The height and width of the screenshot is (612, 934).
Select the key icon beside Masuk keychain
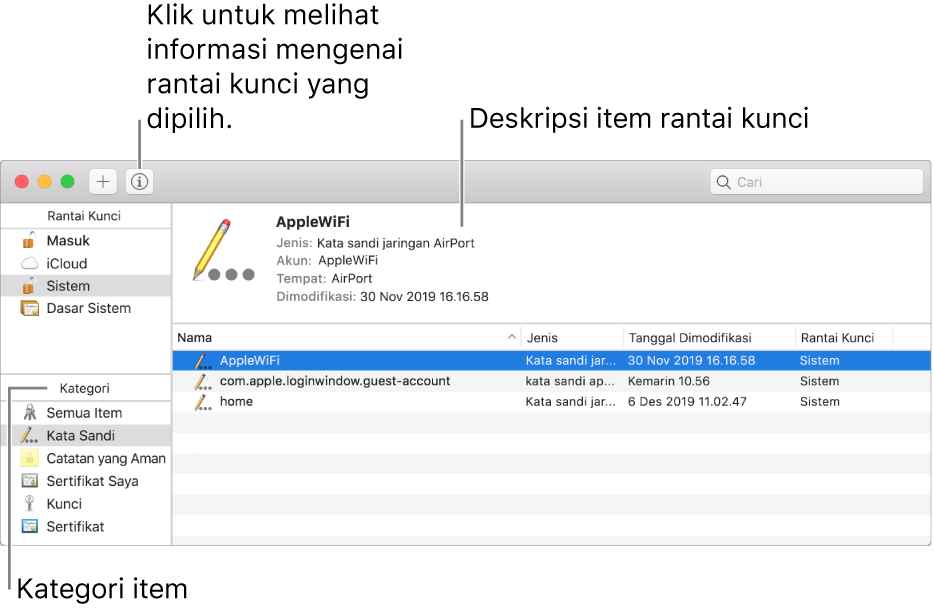pyautogui.click(x=27, y=240)
